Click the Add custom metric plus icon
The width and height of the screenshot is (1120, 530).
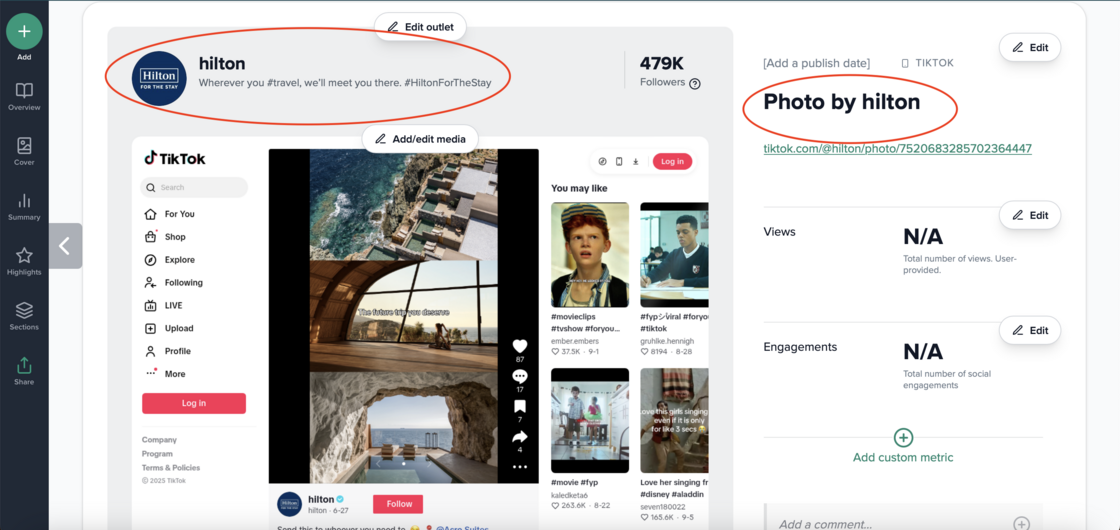(x=903, y=437)
